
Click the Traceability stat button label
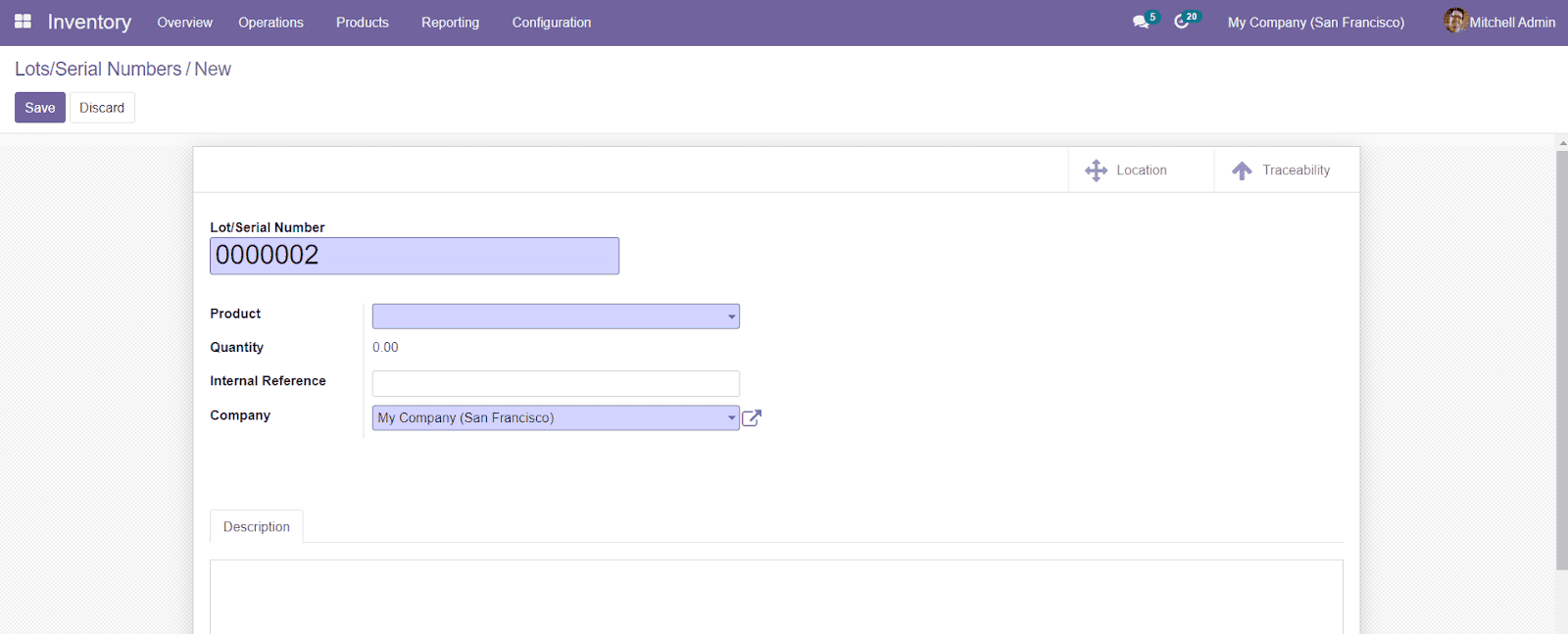click(x=1296, y=171)
